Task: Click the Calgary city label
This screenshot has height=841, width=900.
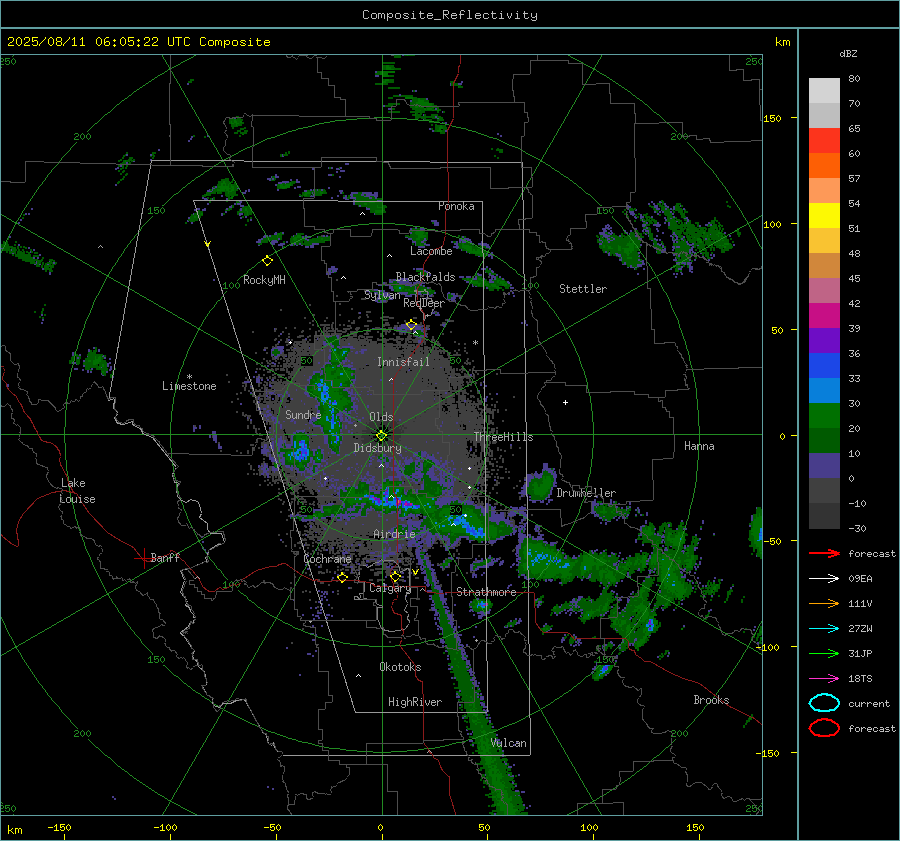Action: (390, 588)
